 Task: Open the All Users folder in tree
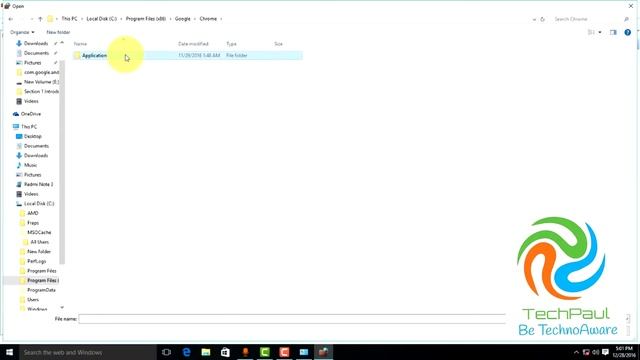39,242
